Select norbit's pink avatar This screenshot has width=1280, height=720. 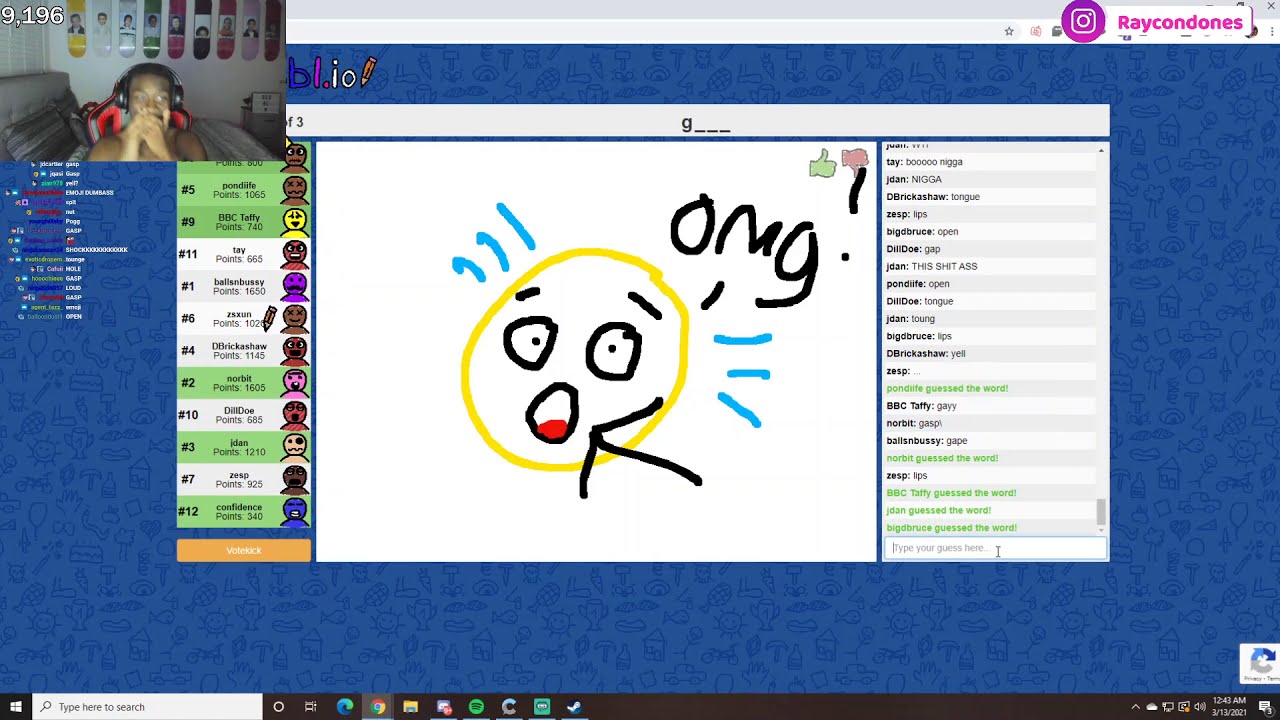295,381
